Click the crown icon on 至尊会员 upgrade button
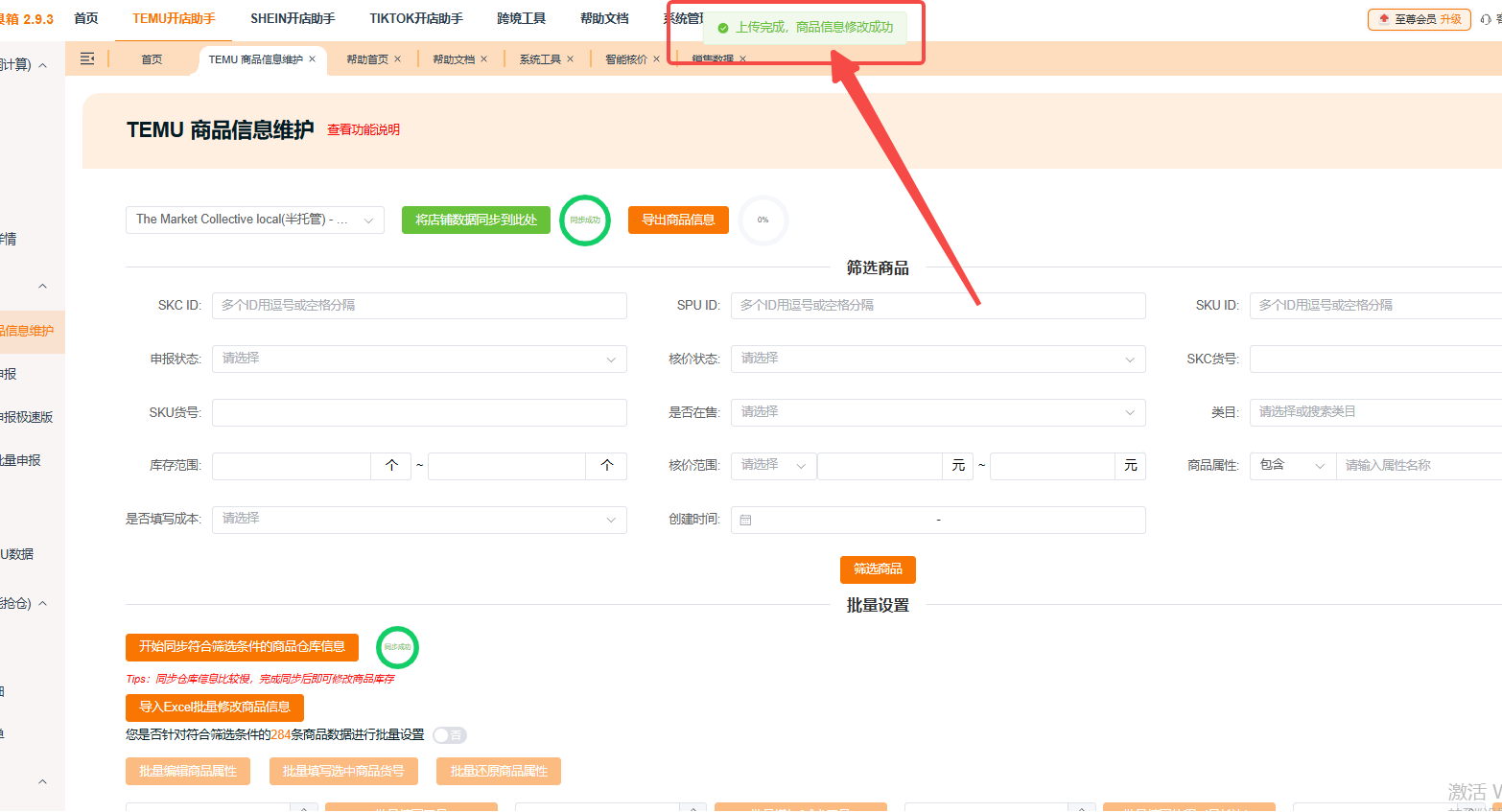The image size is (1502, 812). [x=1382, y=18]
